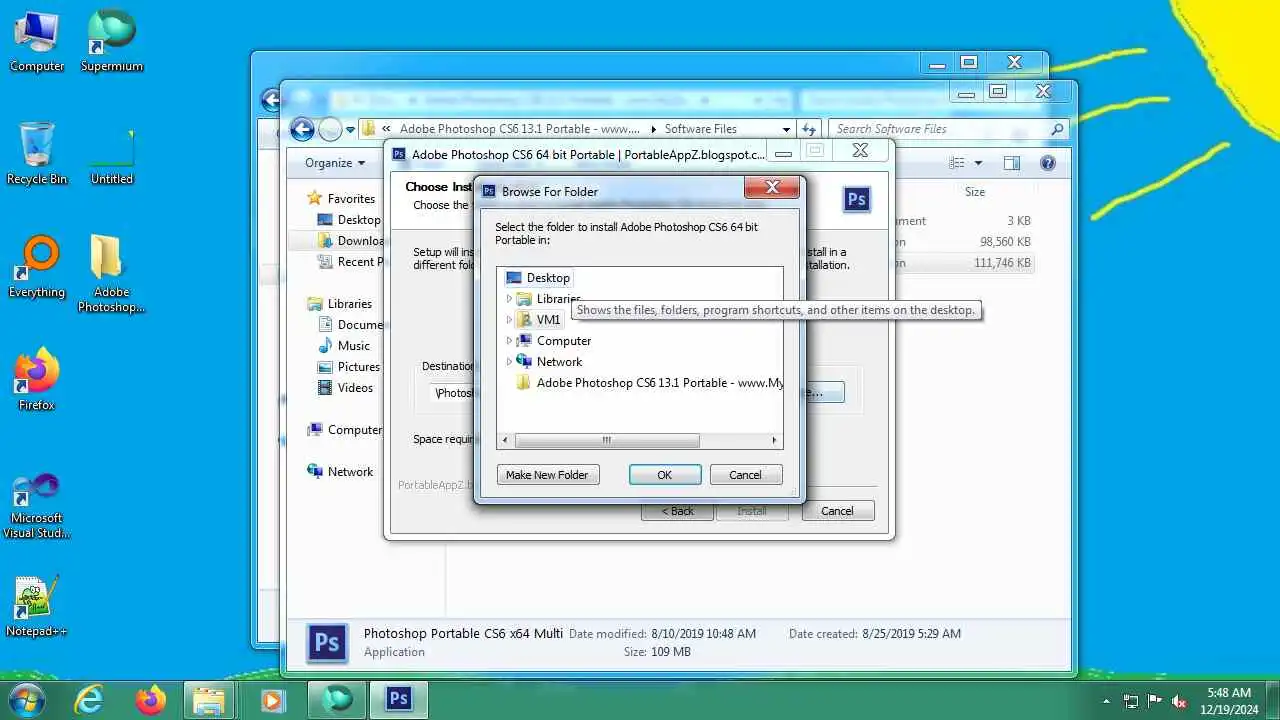1280x720 pixels.
Task: Select the Notepad++ desktop shortcut
Action: click(37, 606)
